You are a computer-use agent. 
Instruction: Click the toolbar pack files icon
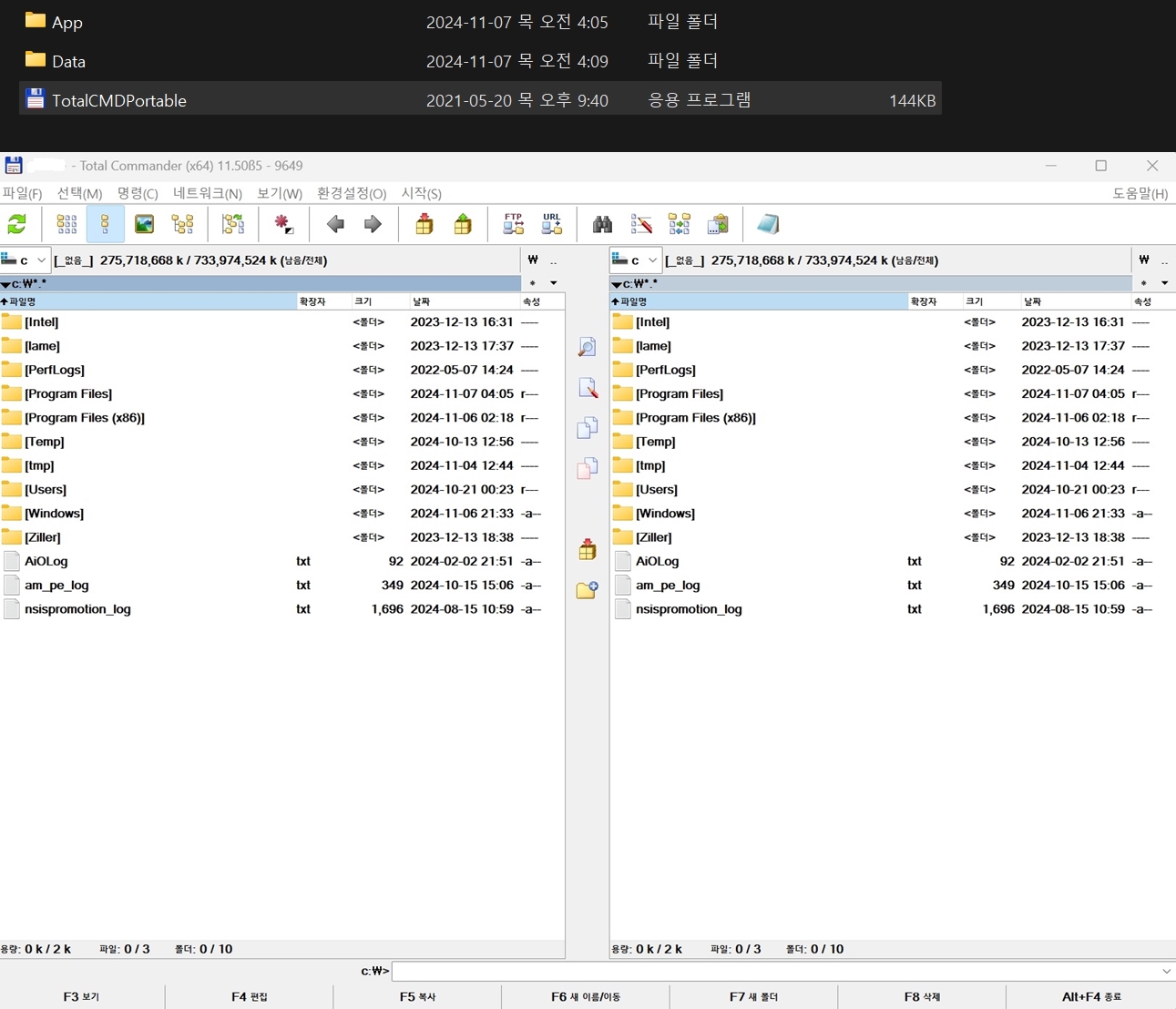click(424, 224)
